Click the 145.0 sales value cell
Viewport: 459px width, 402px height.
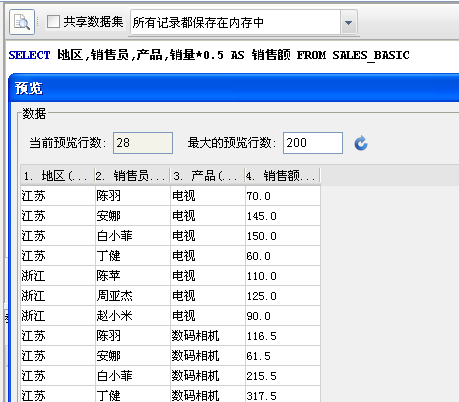(283, 216)
